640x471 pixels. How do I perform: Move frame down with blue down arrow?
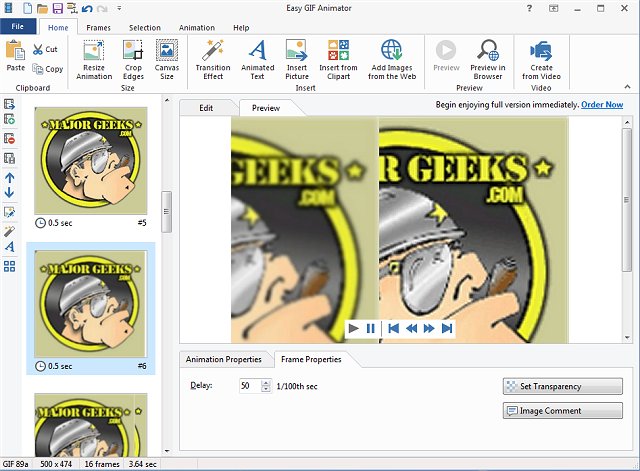click(x=9, y=193)
